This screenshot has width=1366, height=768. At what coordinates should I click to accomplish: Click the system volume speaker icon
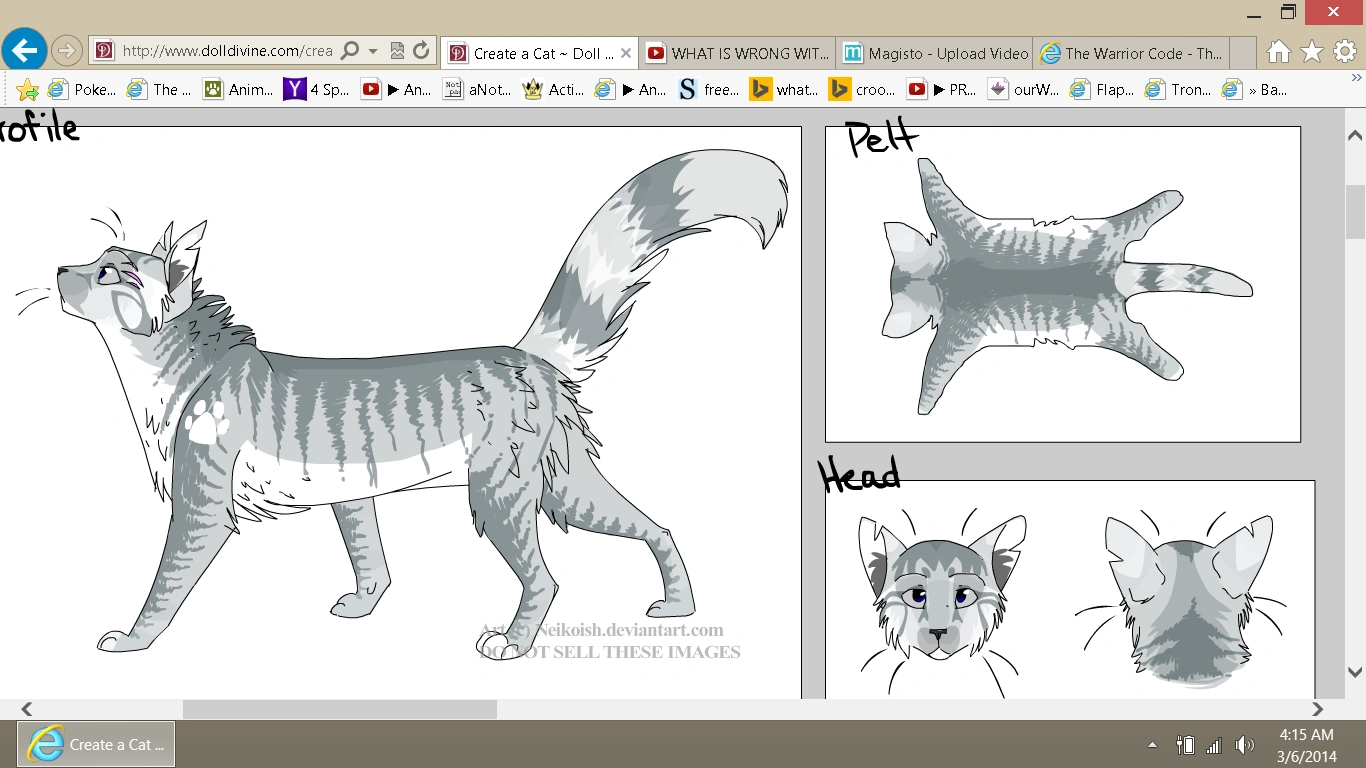click(x=1245, y=745)
